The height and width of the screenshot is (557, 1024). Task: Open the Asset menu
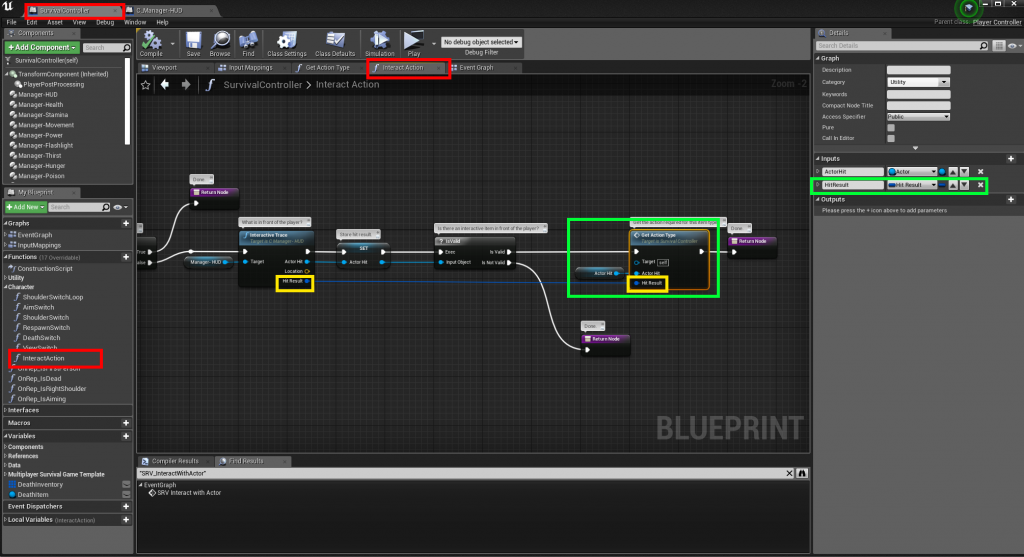[55, 21]
